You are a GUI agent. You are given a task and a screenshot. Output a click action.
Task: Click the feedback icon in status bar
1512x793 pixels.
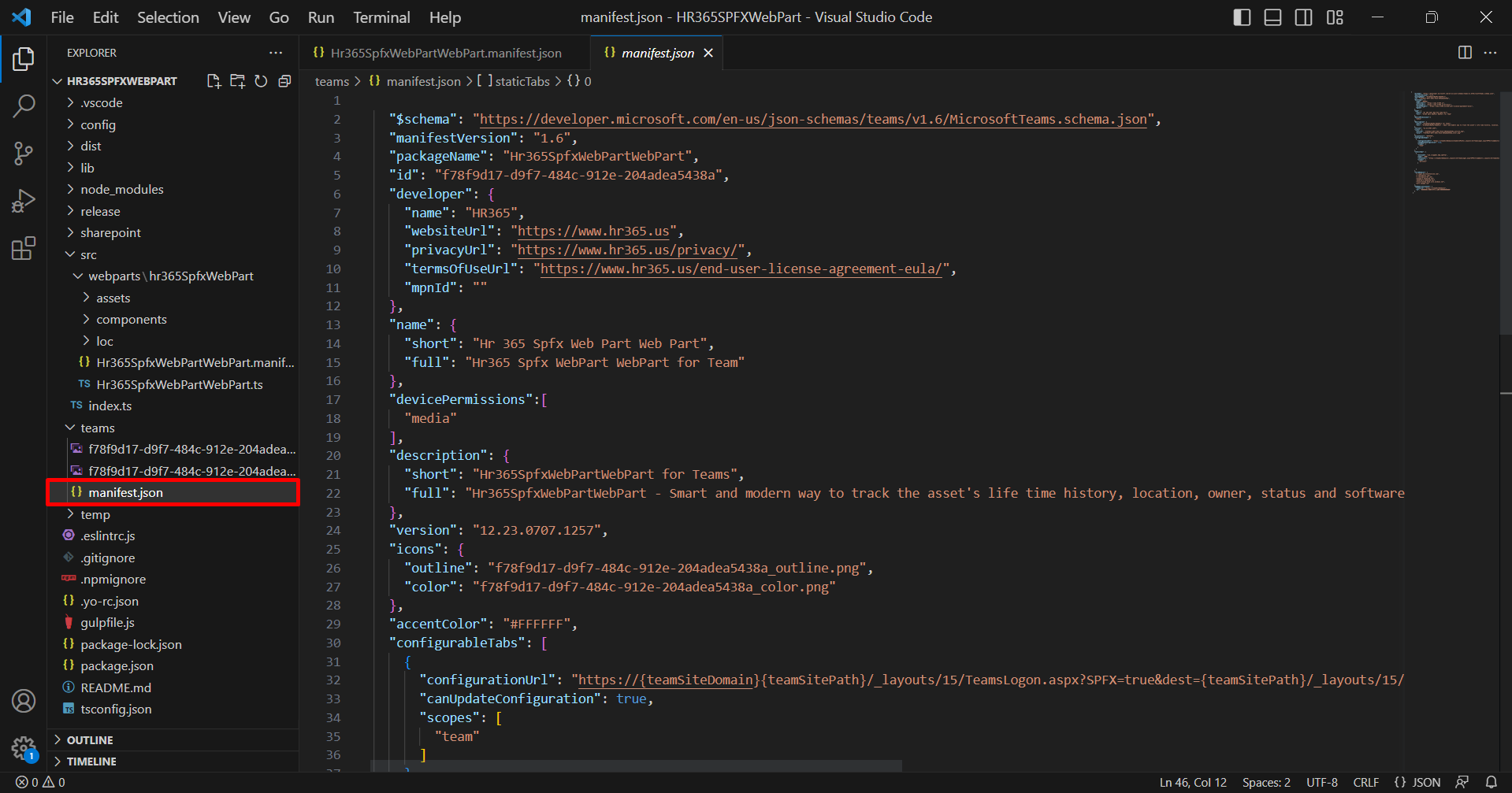tap(1462, 782)
